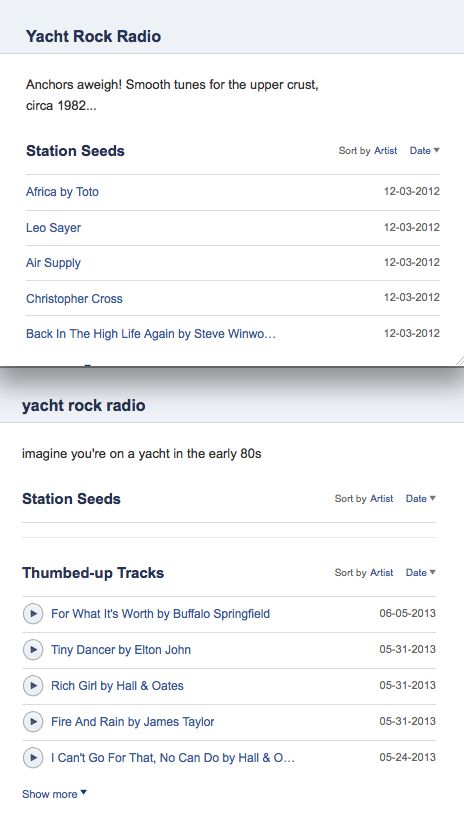Open Africa by Toto seed link
This screenshot has height=814, width=464.
62,192
